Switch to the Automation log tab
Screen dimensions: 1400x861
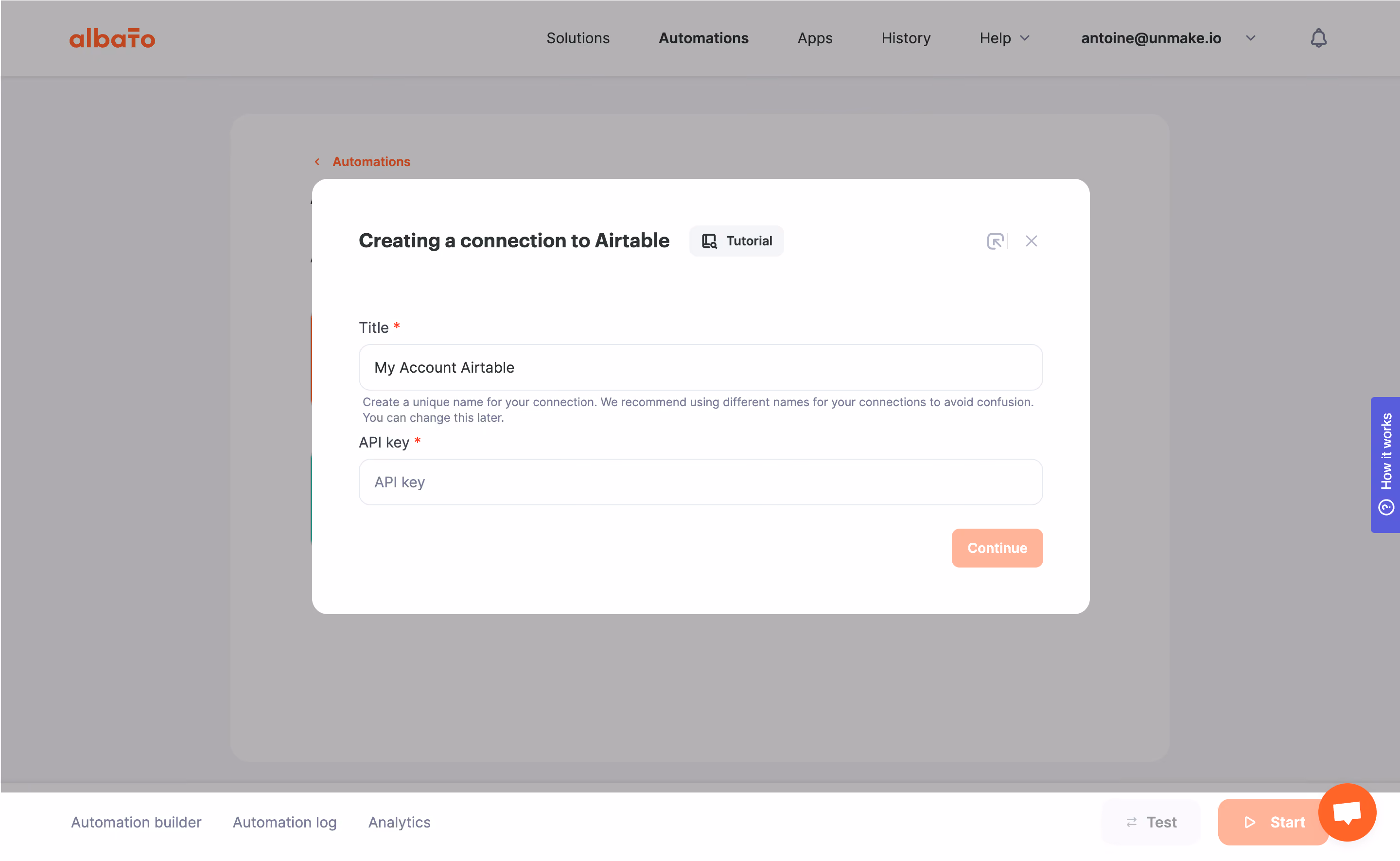tap(284, 822)
